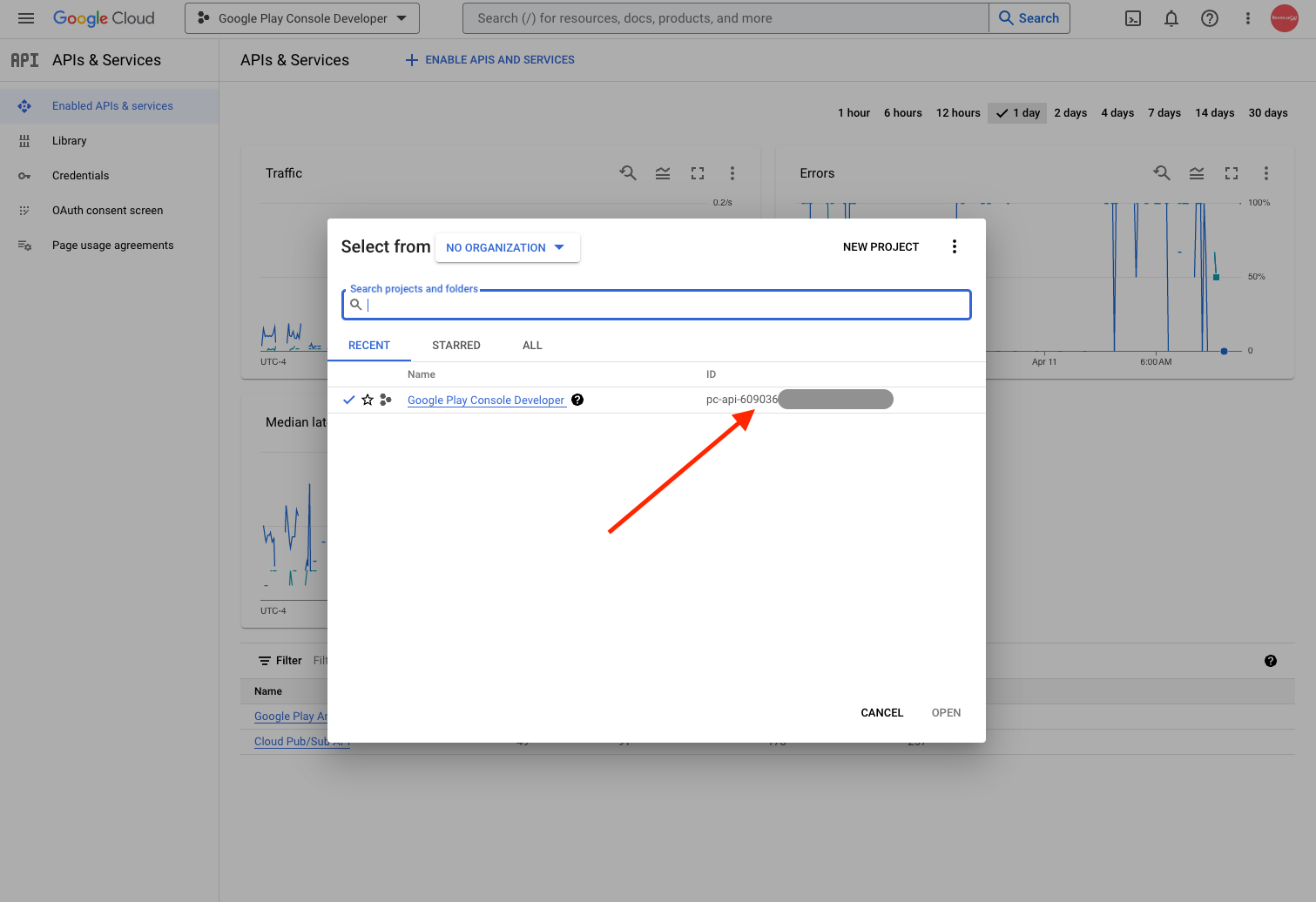Select 4 days time range
Screen dimensions: 1316x902
point(1117,113)
